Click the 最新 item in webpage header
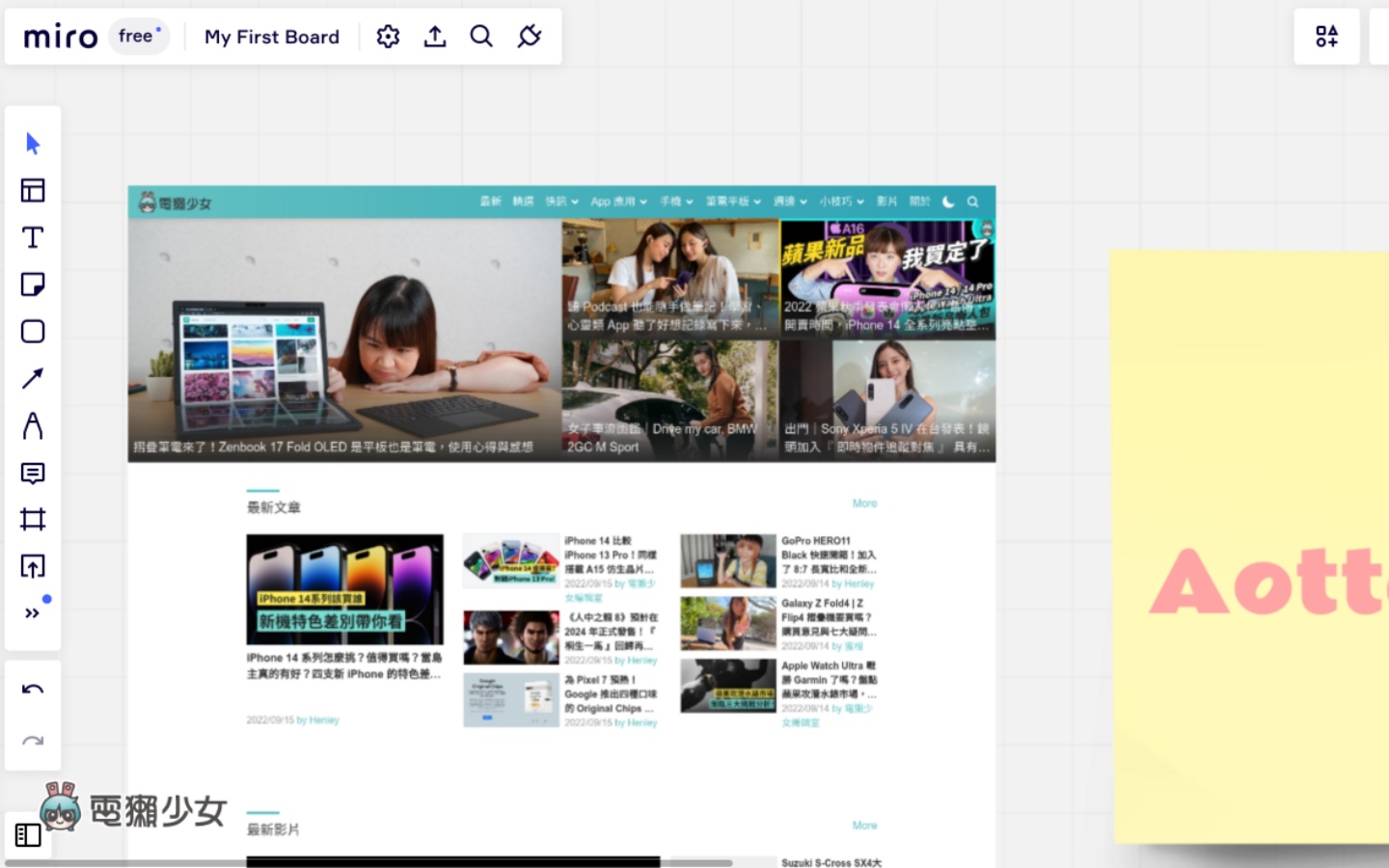The width and height of the screenshot is (1389, 868). click(x=491, y=202)
